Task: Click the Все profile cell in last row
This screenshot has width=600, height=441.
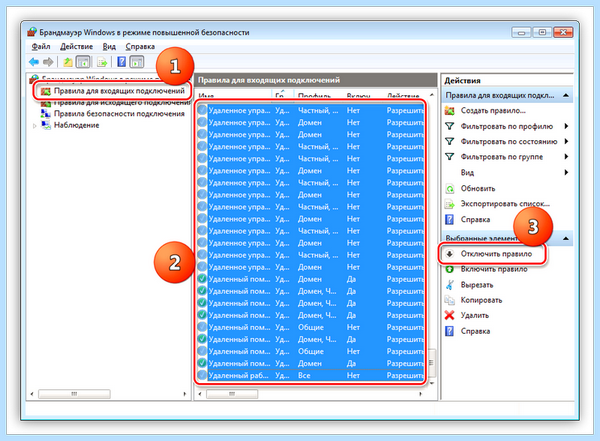Action: click(x=304, y=376)
